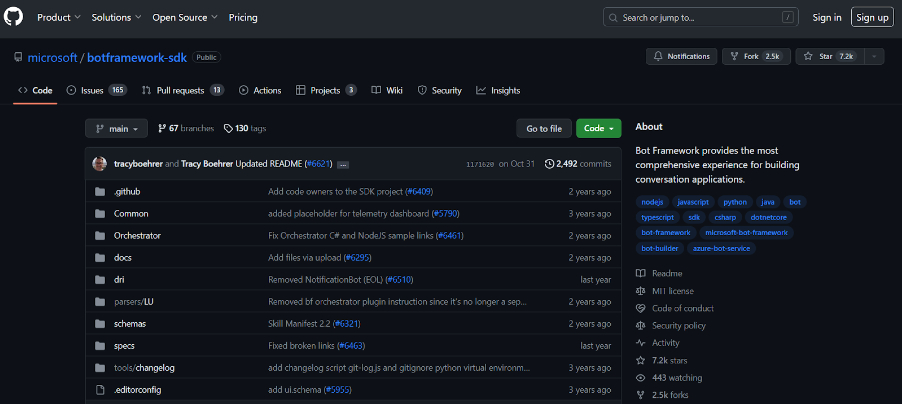Open the parsers/LU folder link
The height and width of the screenshot is (404, 902).
133,302
